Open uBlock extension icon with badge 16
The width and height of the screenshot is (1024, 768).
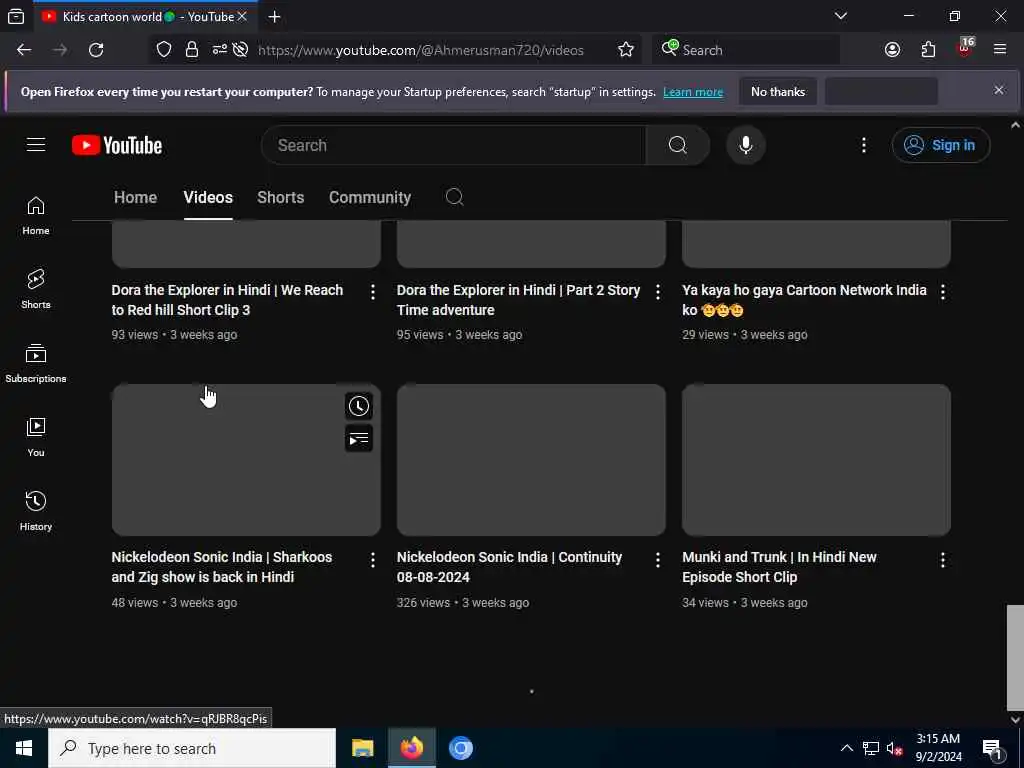coord(965,48)
